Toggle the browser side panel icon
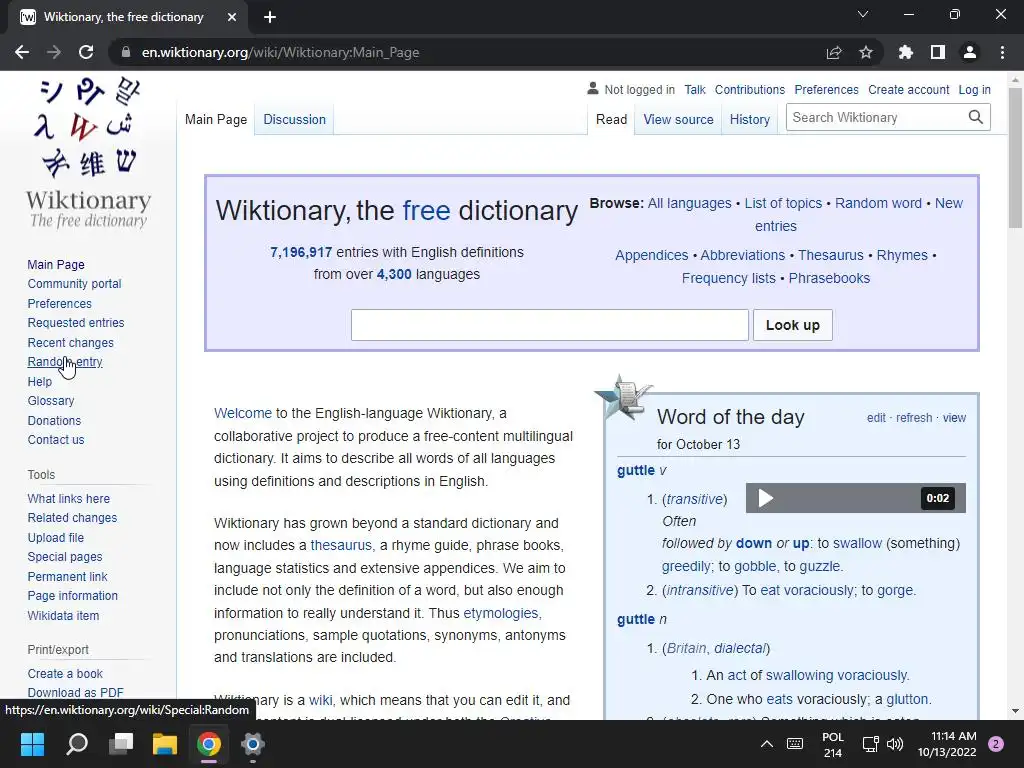The height and width of the screenshot is (768, 1024). [x=938, y=52]
